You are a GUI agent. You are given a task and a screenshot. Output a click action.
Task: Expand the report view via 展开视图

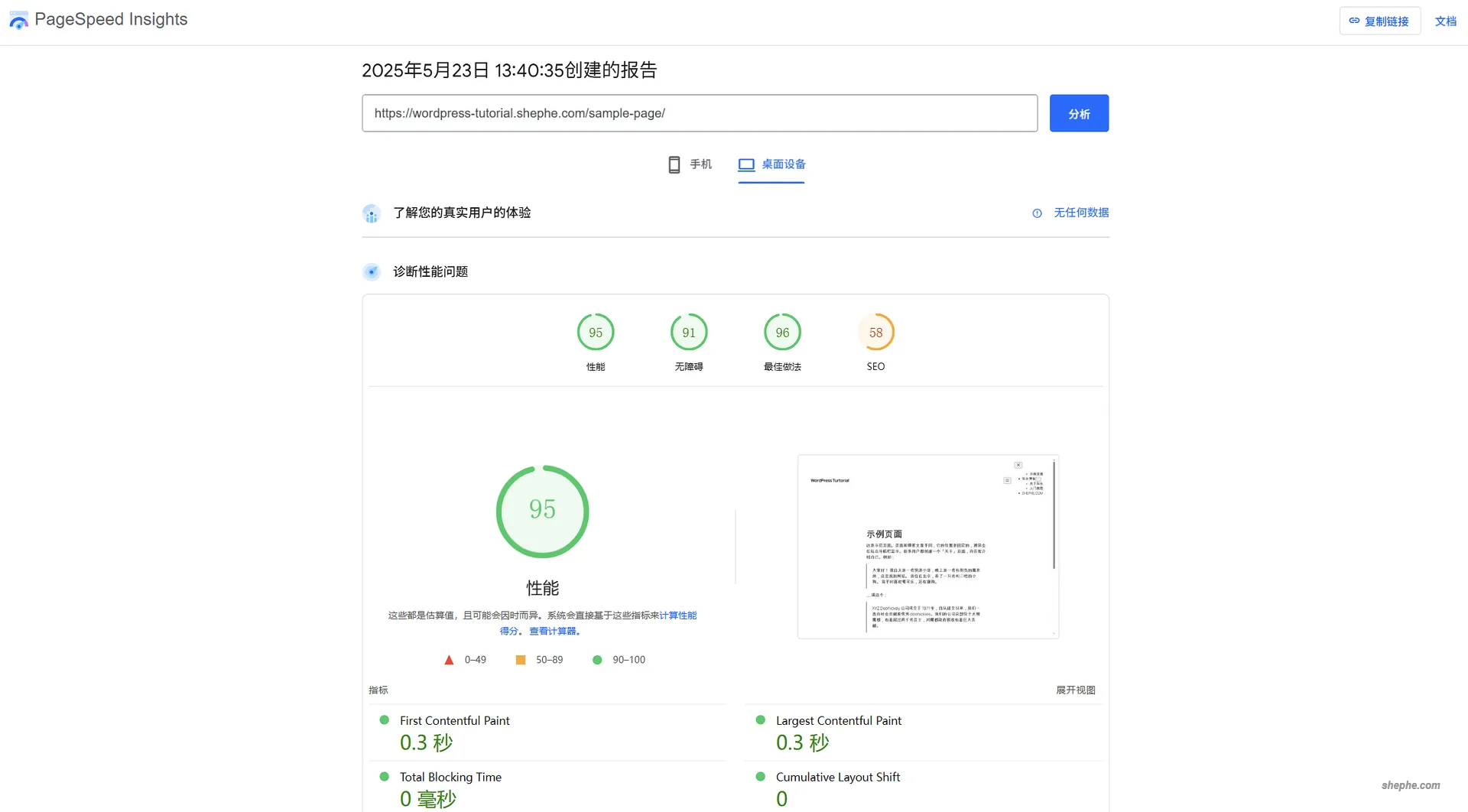coord(1076,689)
